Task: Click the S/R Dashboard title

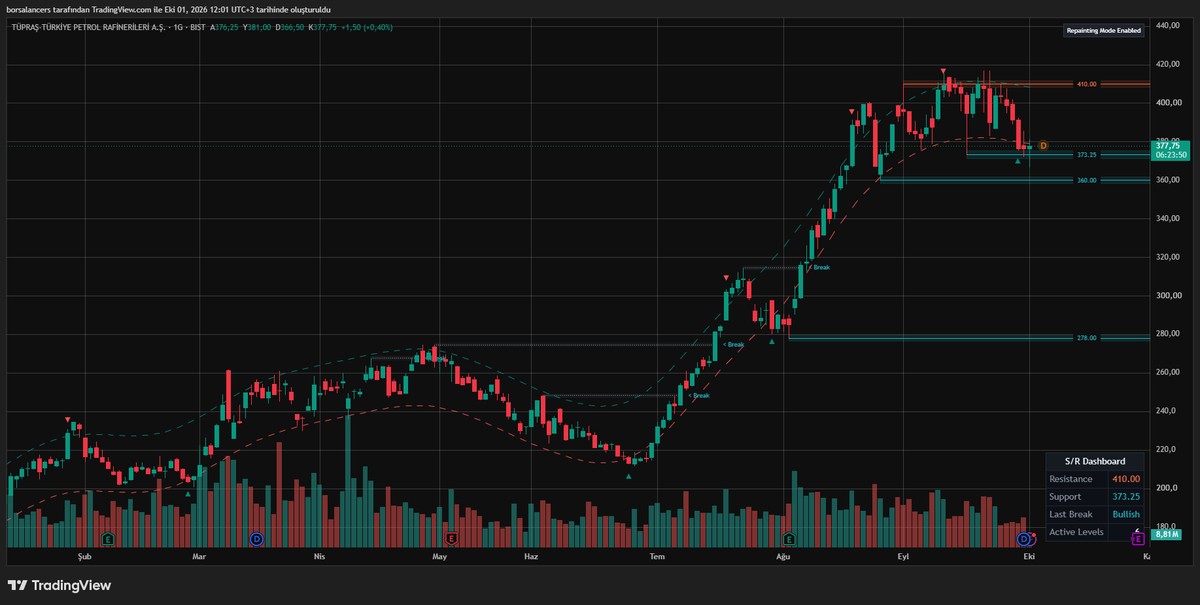Action: 1095,462
